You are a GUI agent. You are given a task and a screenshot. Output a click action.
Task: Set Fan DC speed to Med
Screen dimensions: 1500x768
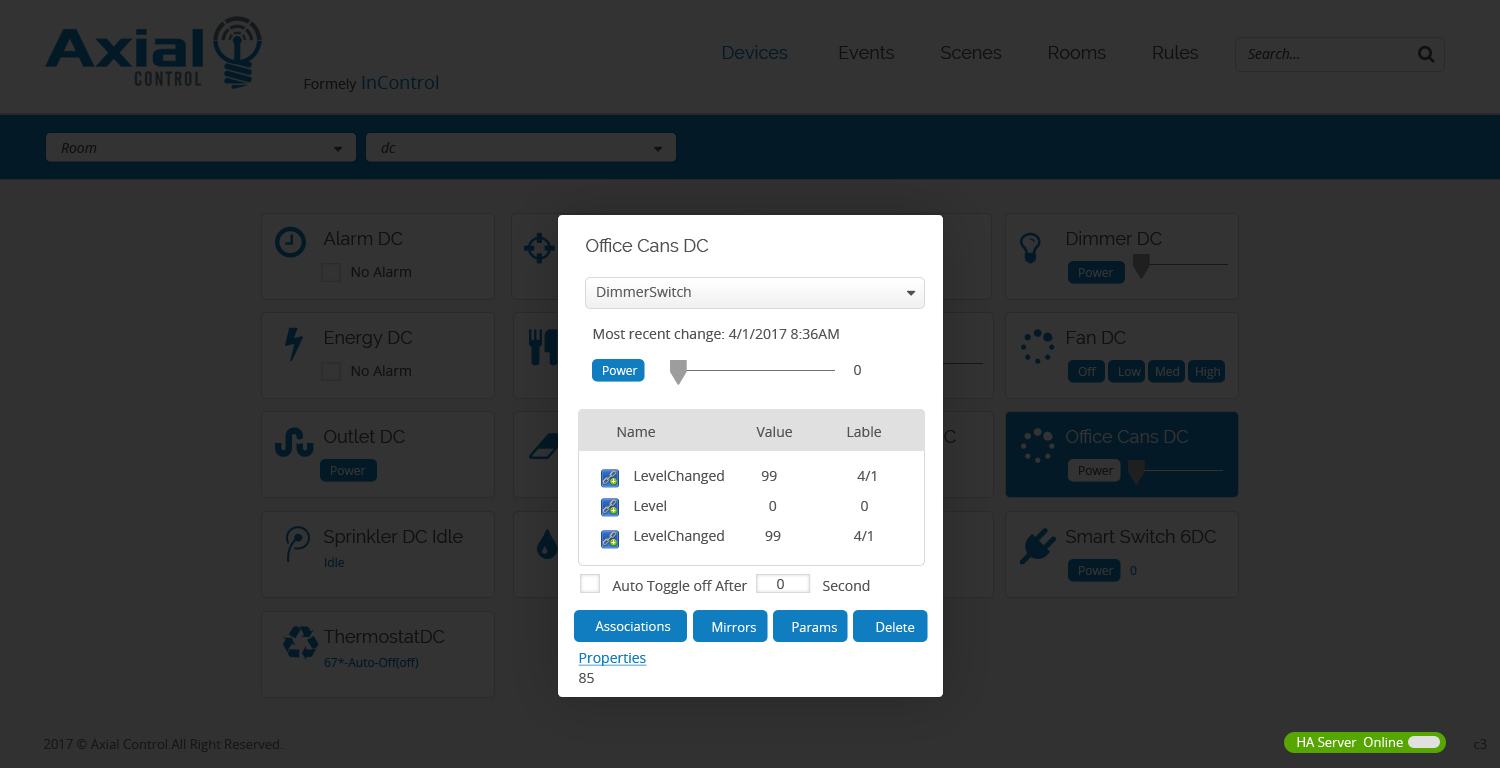(1167, 371)
